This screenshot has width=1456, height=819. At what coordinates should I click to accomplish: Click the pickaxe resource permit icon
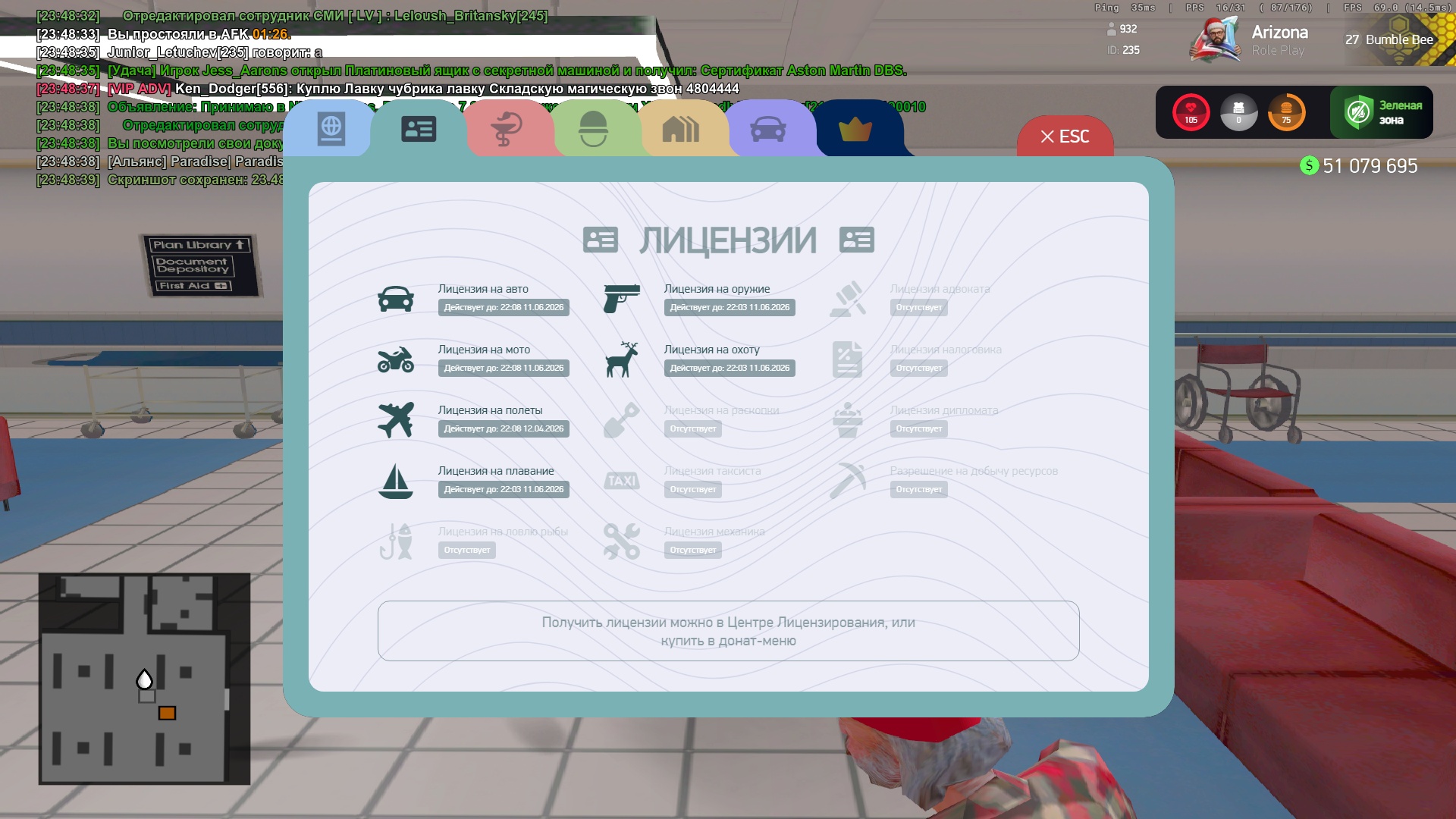click(x=847, y=481)
